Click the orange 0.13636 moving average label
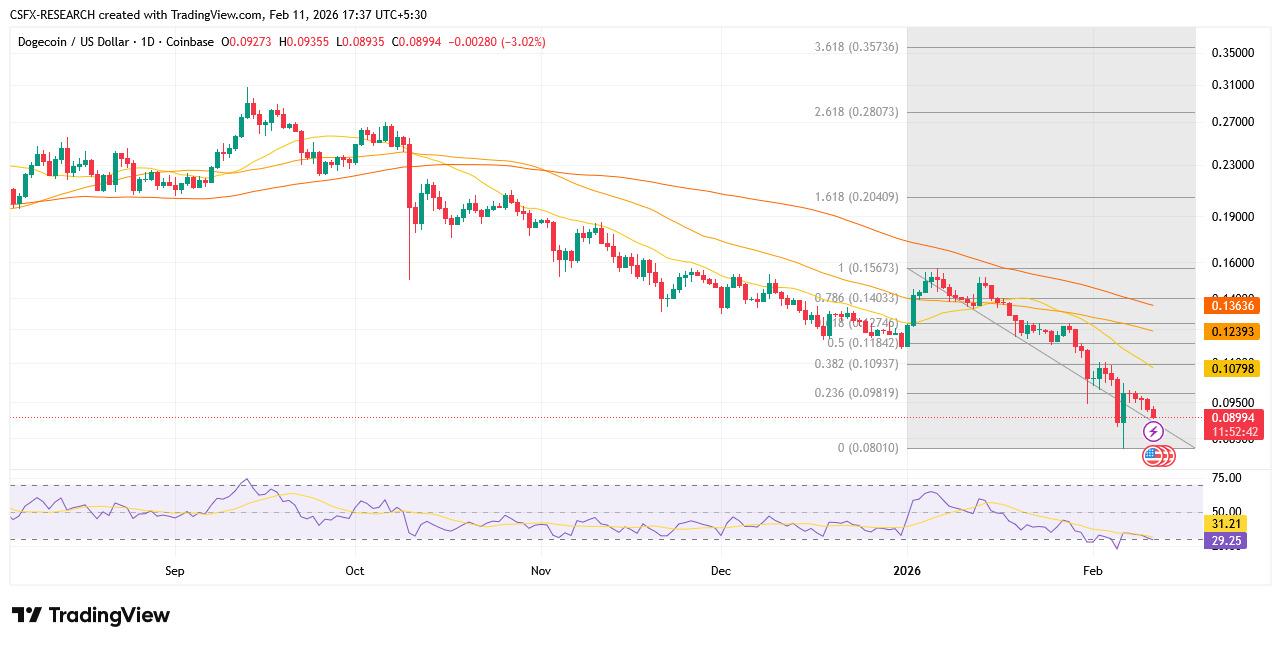This screenshot has width=1281, height=645. pos(1235,307)
